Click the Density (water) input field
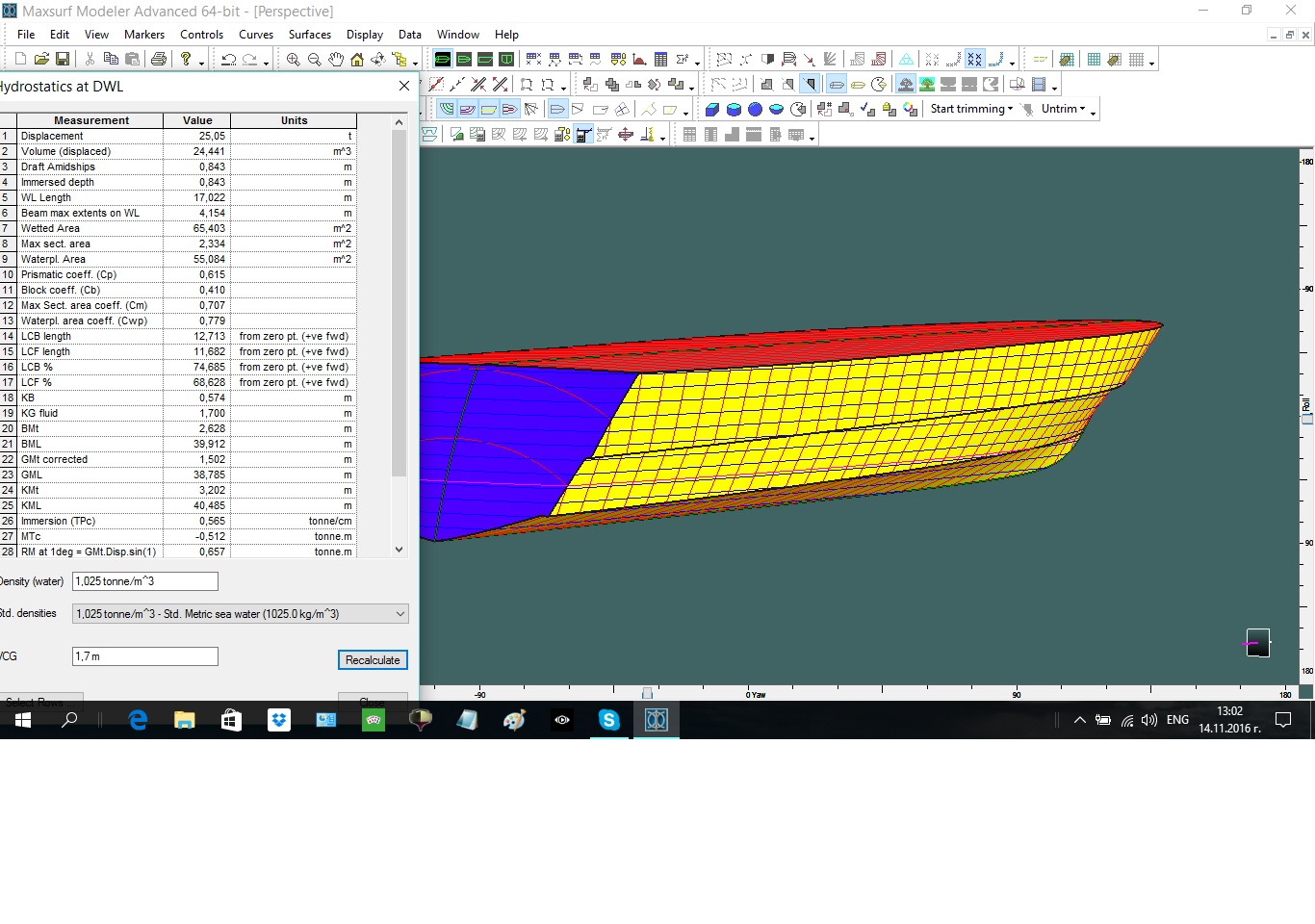This screenshot has height=924, width=1315. (x=145, y=581)
